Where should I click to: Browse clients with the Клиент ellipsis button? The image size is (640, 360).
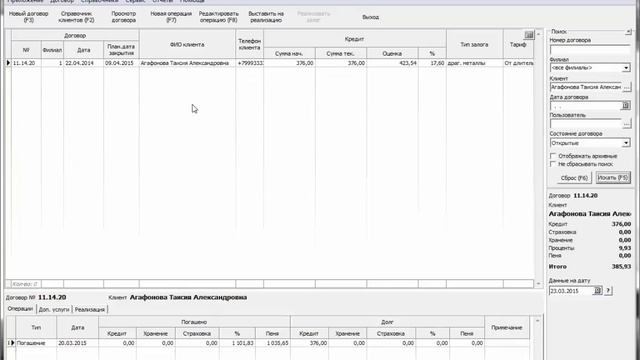627,87
